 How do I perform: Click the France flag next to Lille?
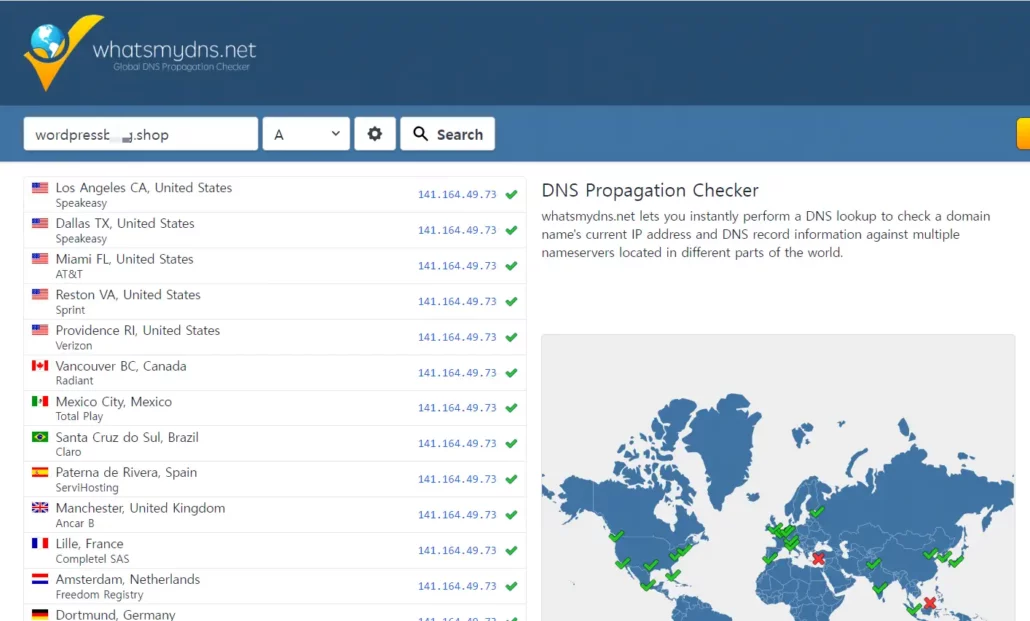point(40,543)
